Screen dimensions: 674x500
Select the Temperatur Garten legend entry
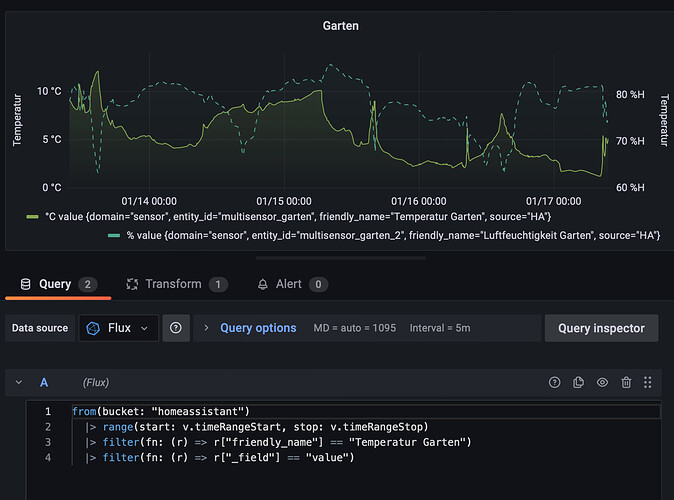click(298, 217)
